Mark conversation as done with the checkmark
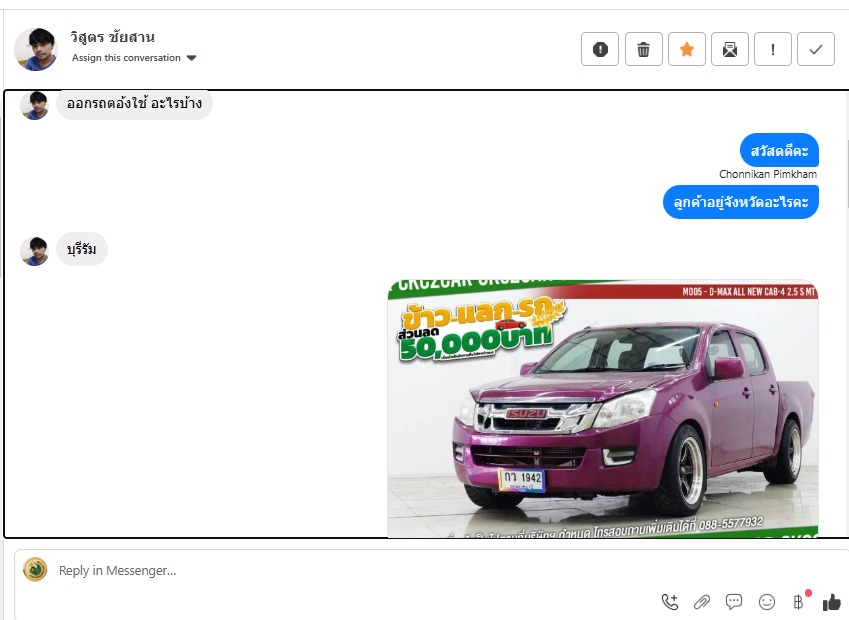Image resolution: width=849 pixels, height=620 pixels. click(x=816, y=49)
